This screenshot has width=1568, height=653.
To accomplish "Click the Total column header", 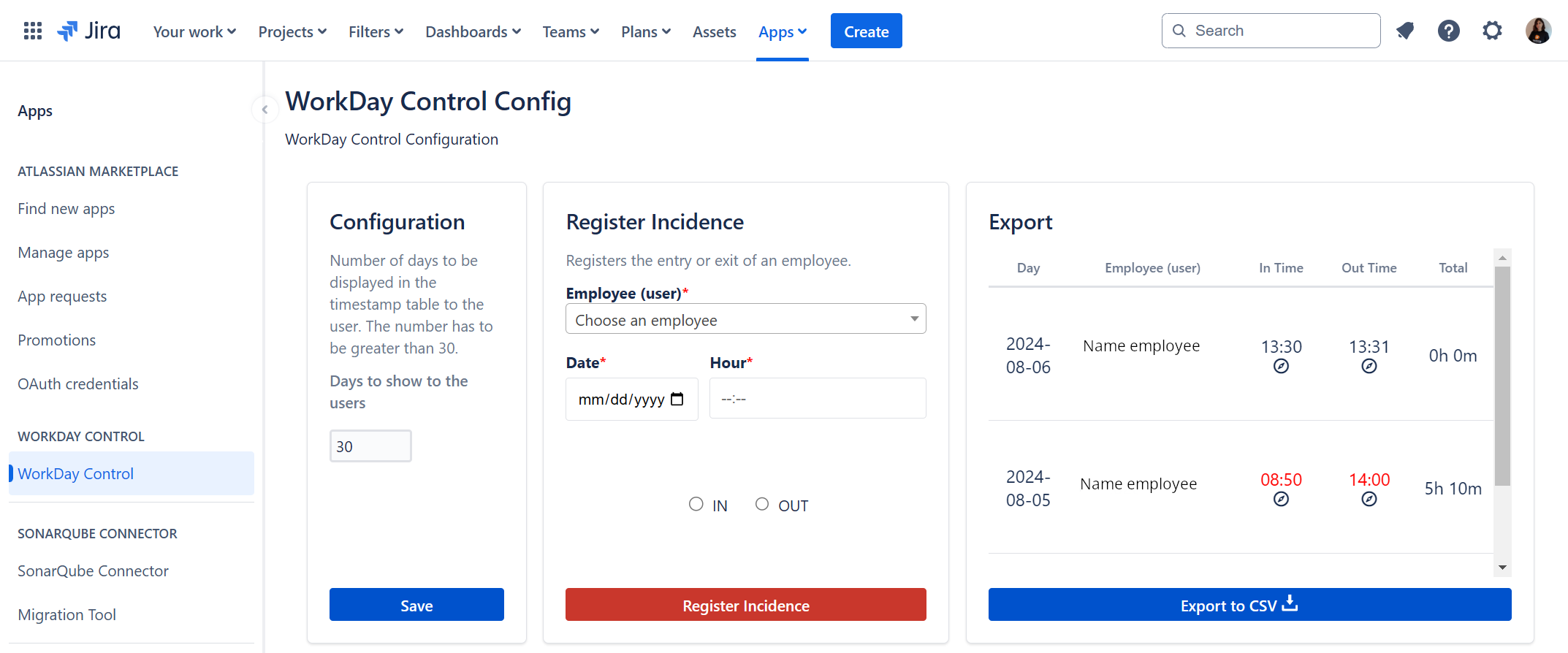I will [1453, 268].
